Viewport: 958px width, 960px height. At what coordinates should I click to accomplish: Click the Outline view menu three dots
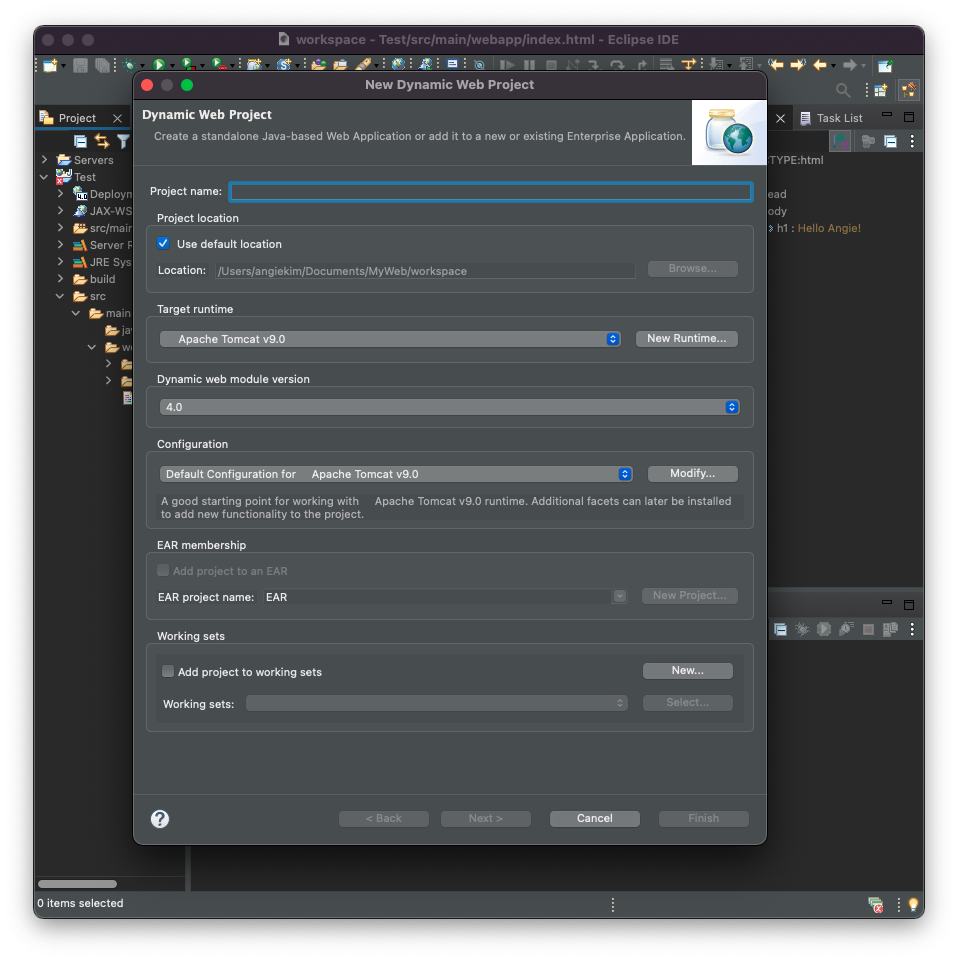(912, 141)
